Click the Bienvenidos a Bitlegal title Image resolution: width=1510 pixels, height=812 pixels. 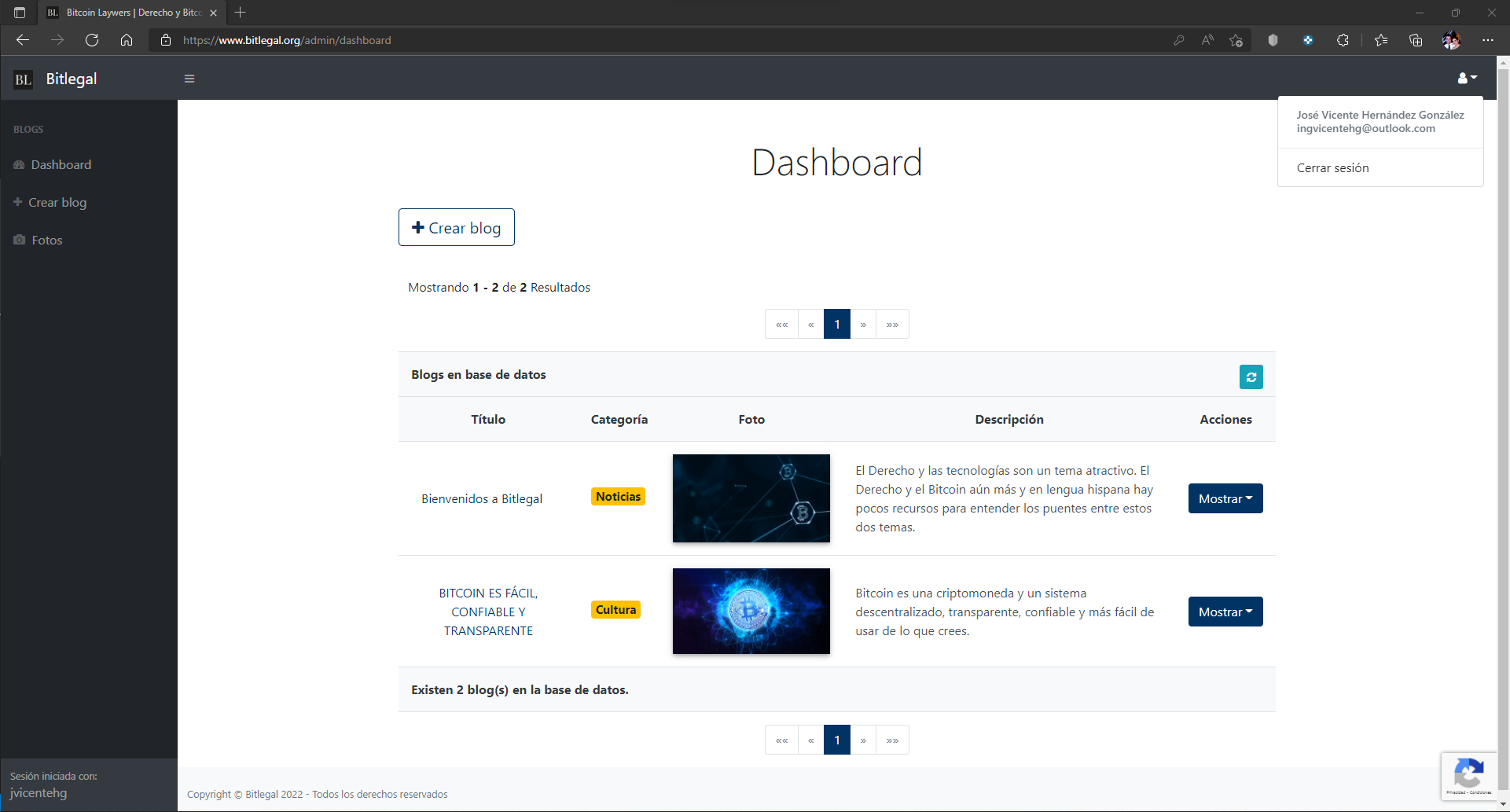tap(482, 498)
